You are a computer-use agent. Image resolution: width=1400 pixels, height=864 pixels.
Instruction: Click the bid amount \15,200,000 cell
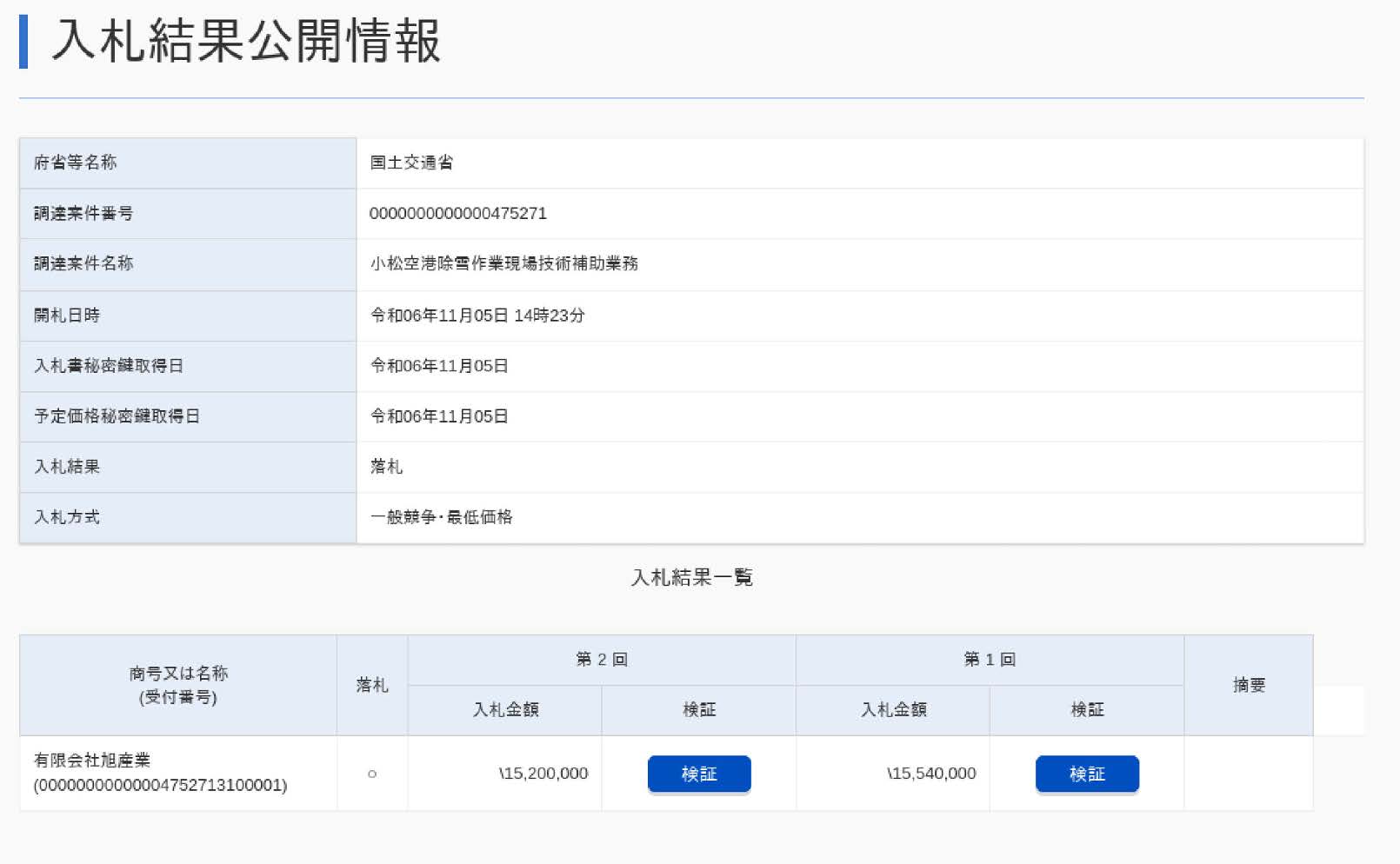click(543, 773)
